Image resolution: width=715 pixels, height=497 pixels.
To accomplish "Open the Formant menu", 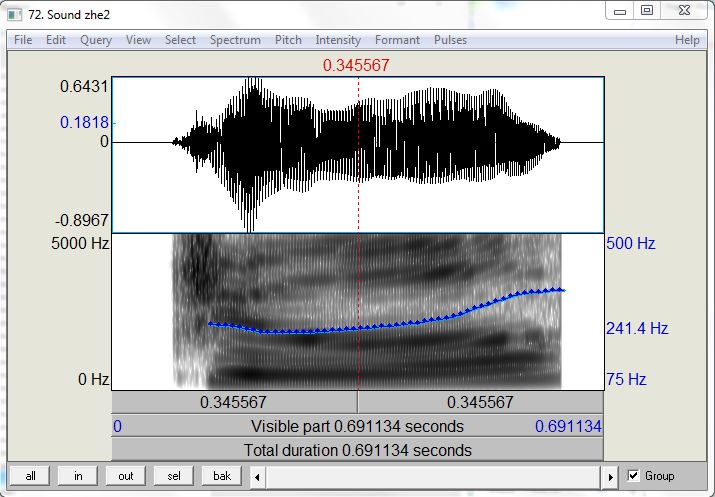I will (x=397, y=40).
